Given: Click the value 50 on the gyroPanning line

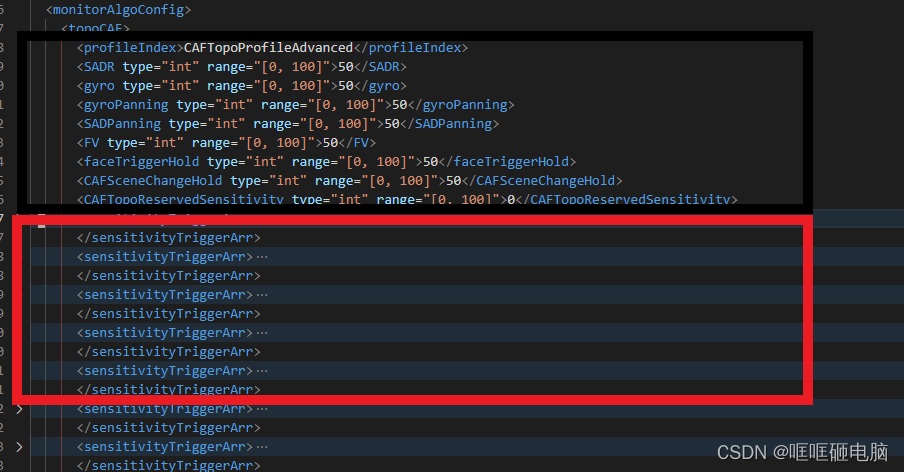Looking at the screenshot, I should tap(400, 104).
